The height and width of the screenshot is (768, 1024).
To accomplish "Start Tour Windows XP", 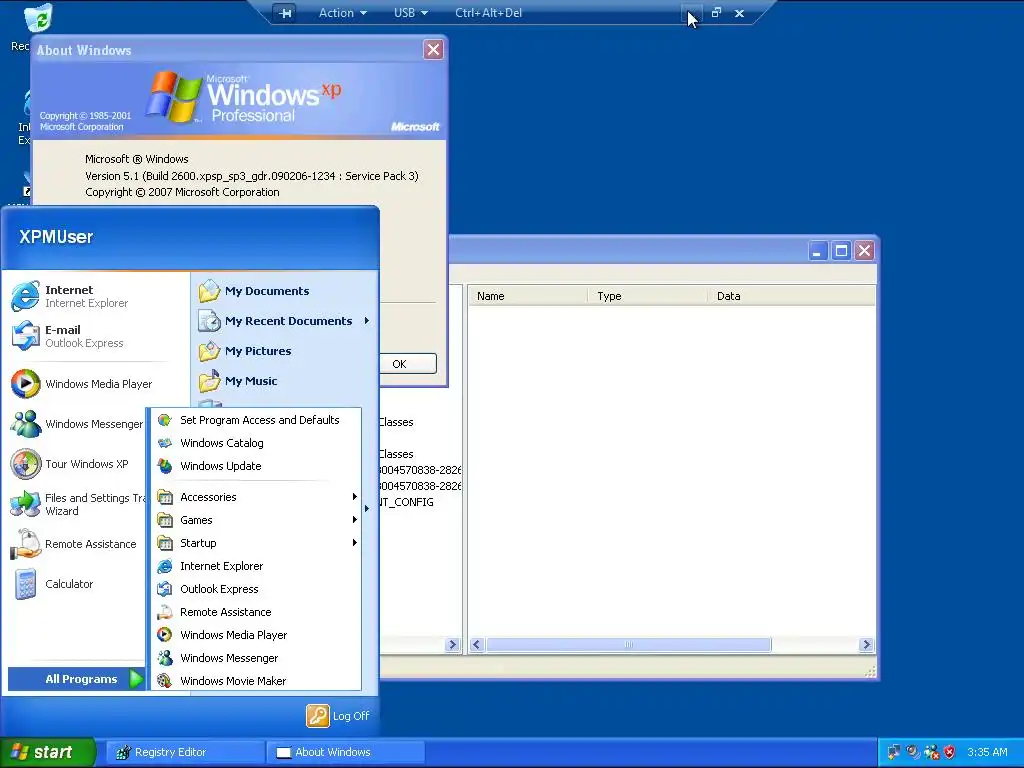I will (69, 464).
